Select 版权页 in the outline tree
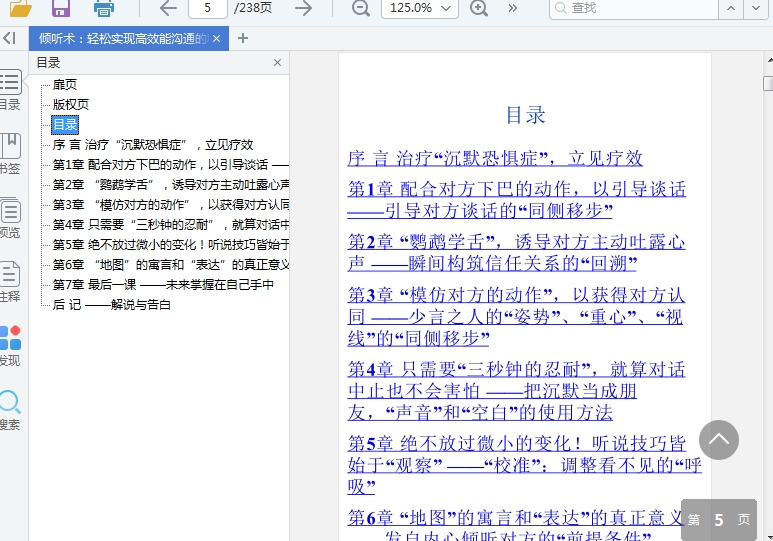This screenshot has width=773, height=541. (71, 104)
